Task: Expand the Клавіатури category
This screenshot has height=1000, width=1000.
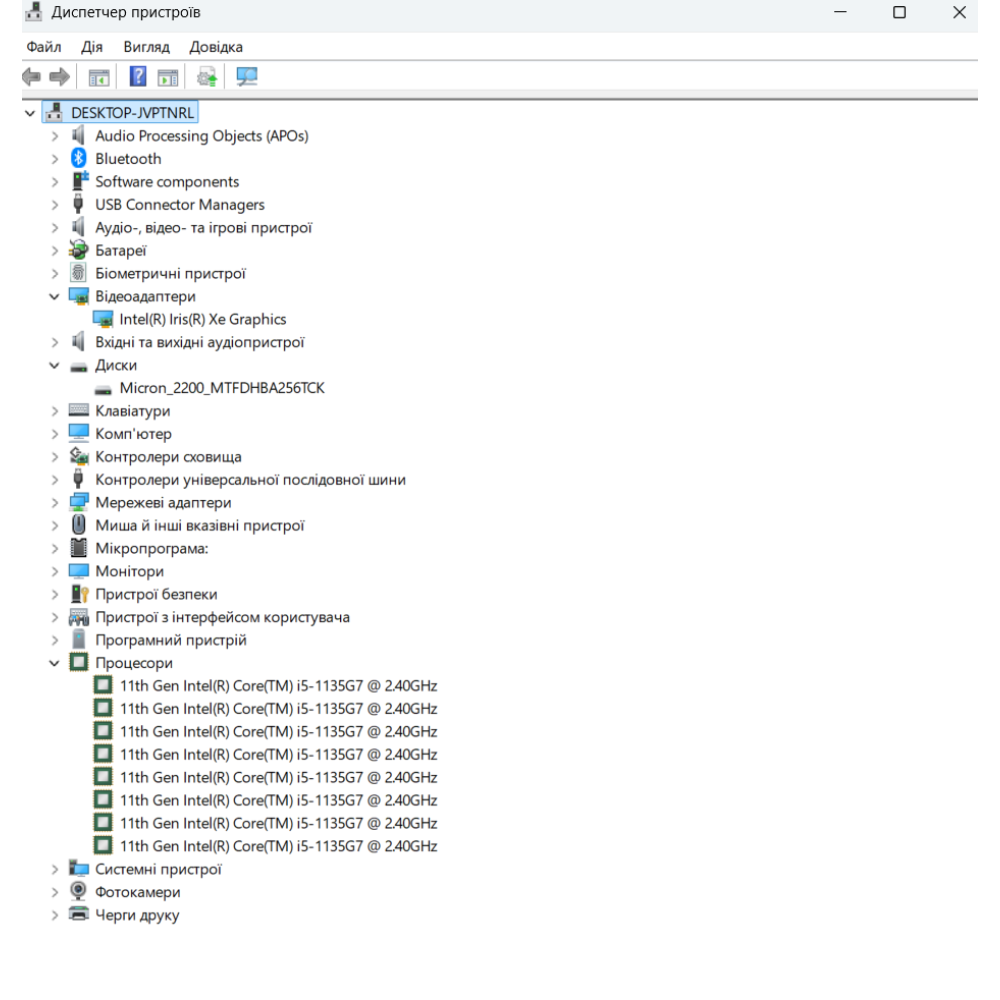Action: click(56, 410)
